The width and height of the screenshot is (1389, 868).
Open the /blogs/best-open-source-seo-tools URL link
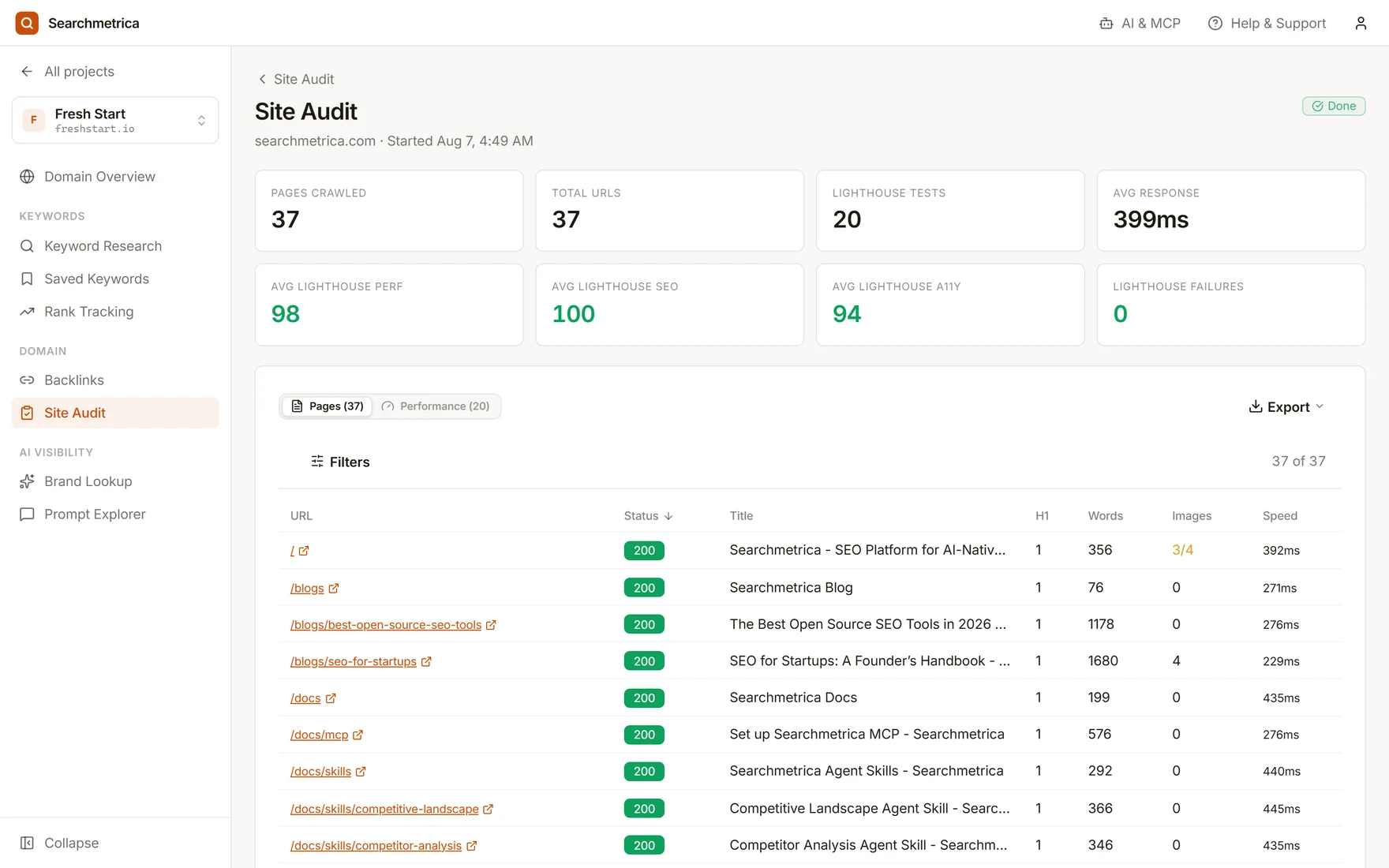(386, 625)
